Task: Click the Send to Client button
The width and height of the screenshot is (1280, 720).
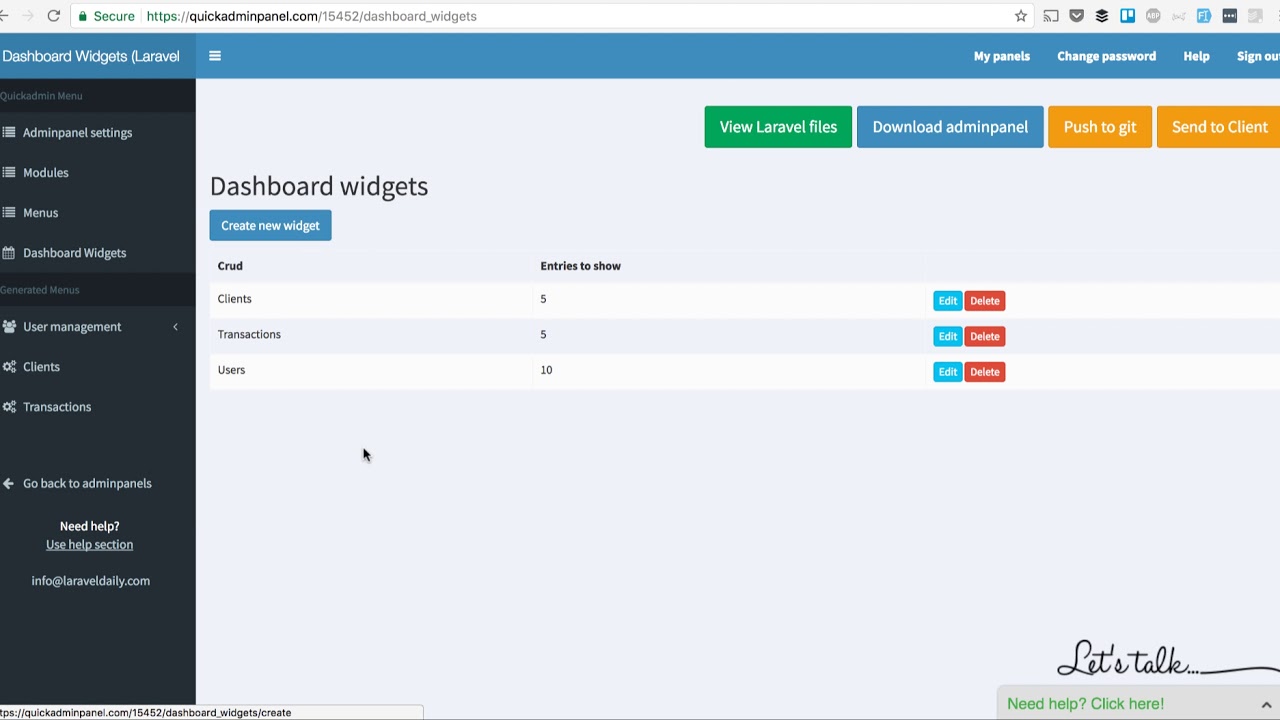Action: 1219,127
